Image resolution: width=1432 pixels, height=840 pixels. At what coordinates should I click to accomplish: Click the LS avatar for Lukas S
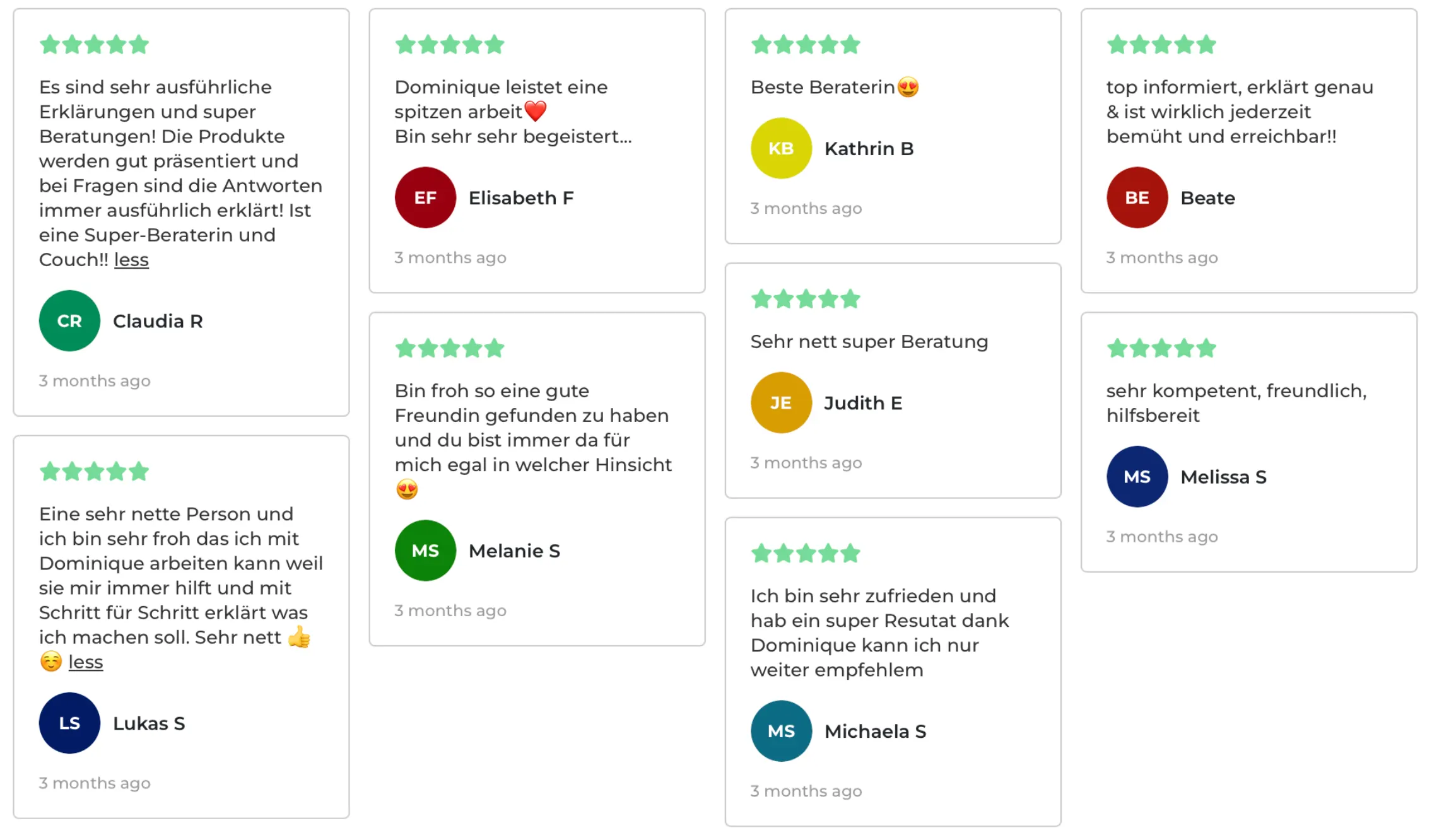[69, 723]
